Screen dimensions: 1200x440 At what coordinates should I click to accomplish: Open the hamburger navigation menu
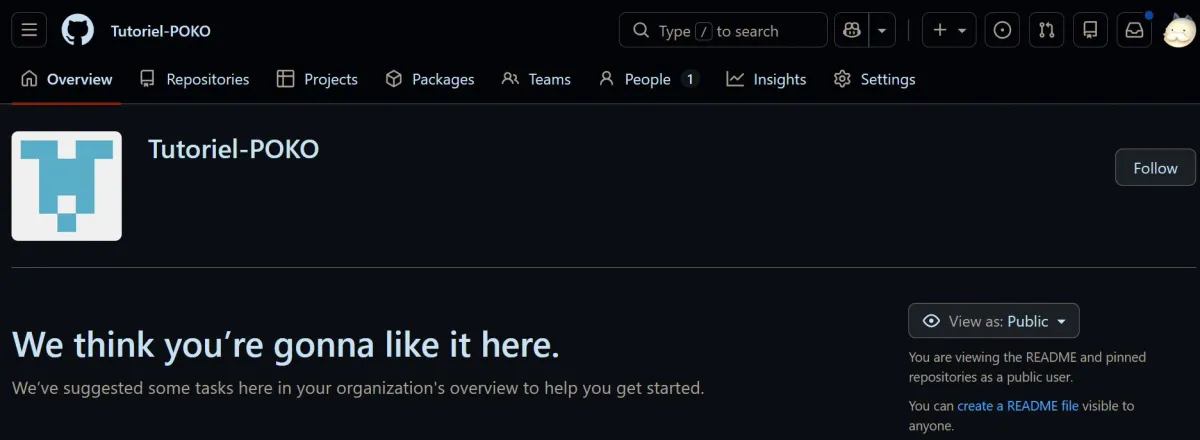[x=29, y=30]
